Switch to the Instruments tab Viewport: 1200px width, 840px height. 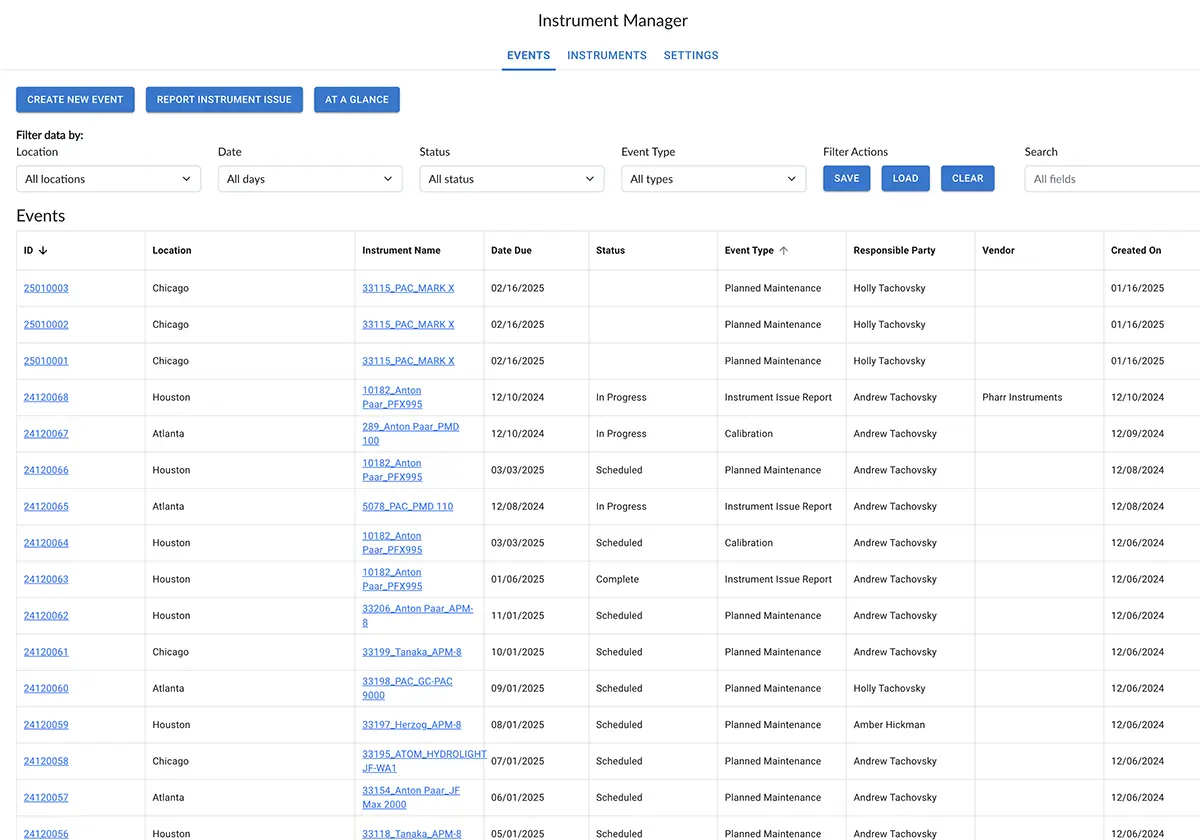tap(607, 56)
